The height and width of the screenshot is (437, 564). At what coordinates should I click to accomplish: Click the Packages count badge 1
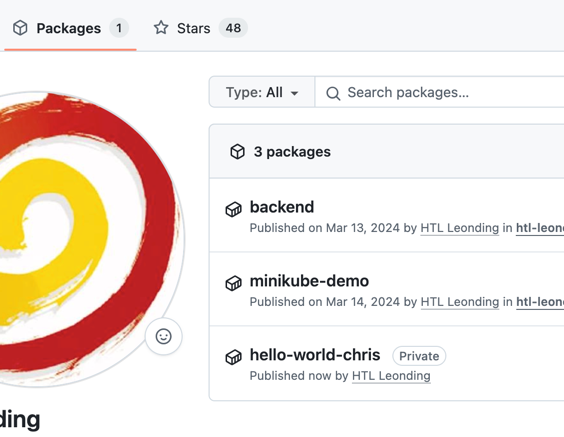point(119,28)
